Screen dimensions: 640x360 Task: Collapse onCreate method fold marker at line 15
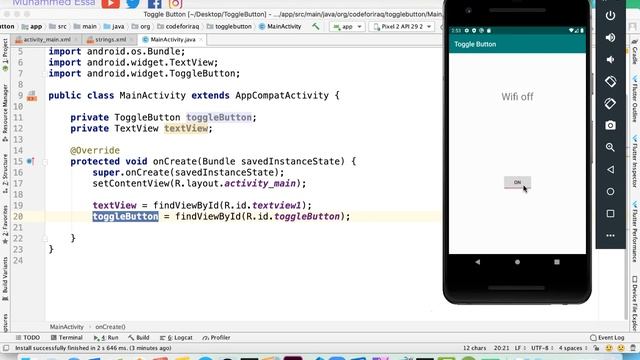(45, 162)
